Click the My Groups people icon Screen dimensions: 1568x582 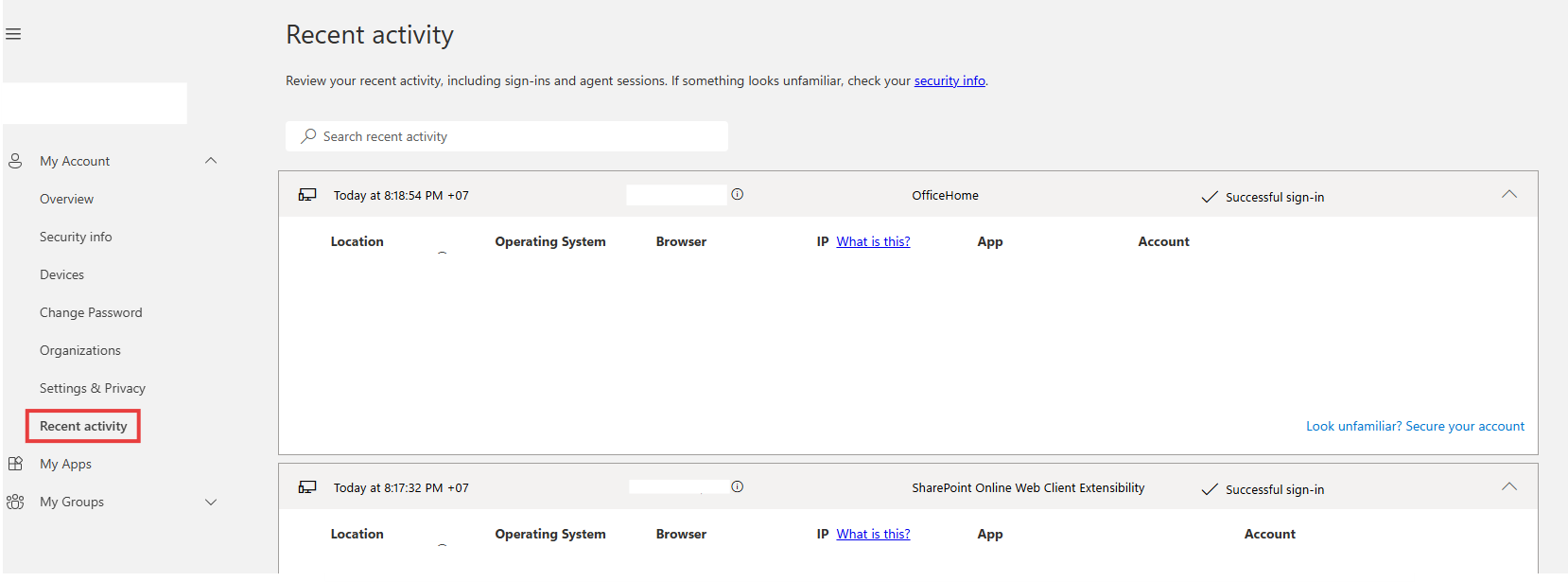(15, 502)
